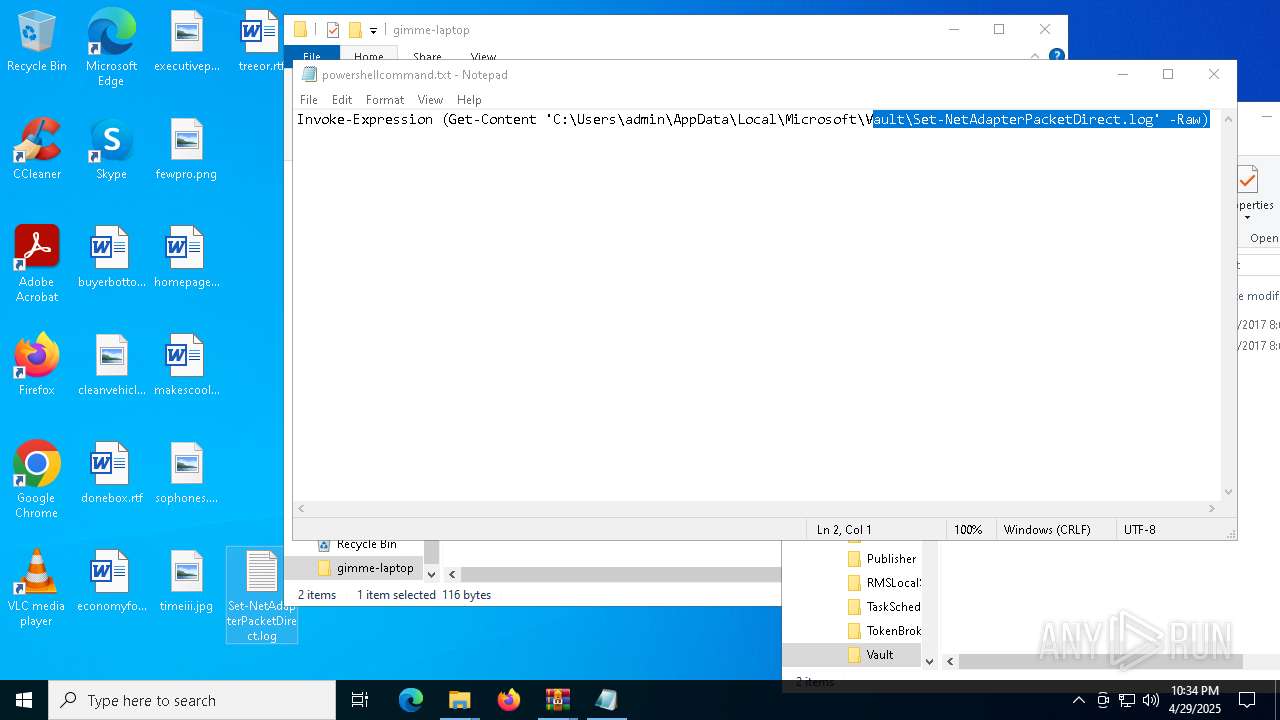Open the notification center
This screenshot has height=720, width=1280.
pos(1247,700)
